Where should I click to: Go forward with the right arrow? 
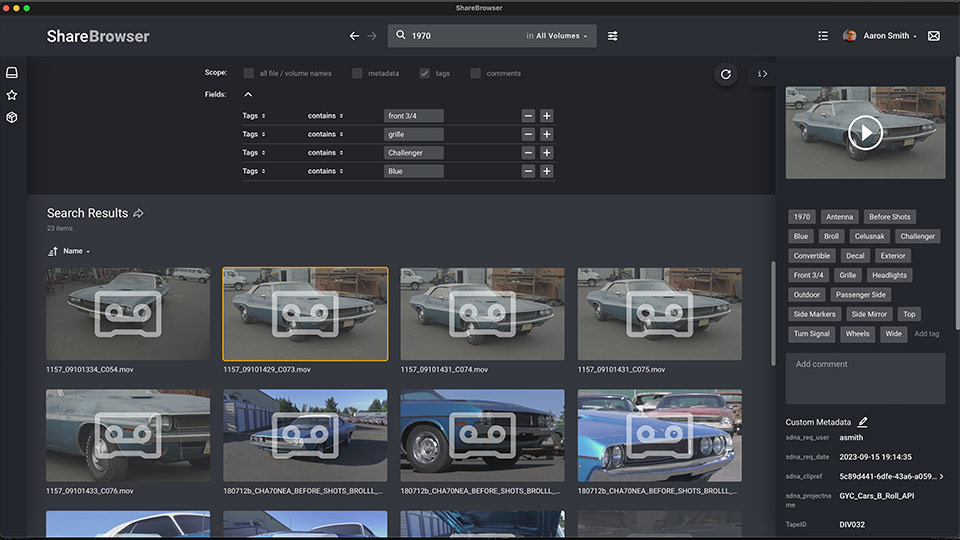372,36
